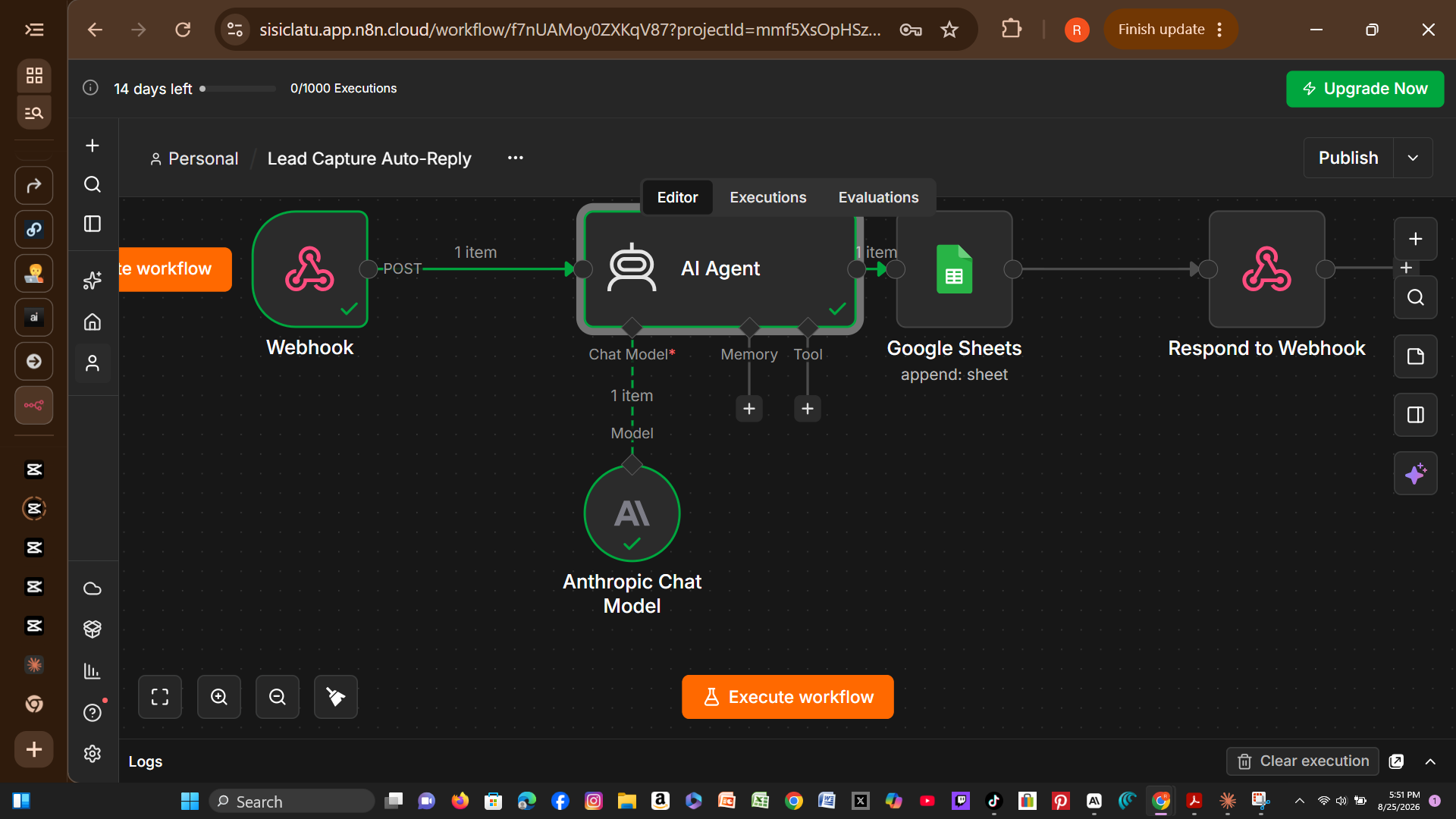Image resolution: width=1456 pixels, height=819 pixels.
Task: Open the Windows Start menu
Action: tap(190, 801)
